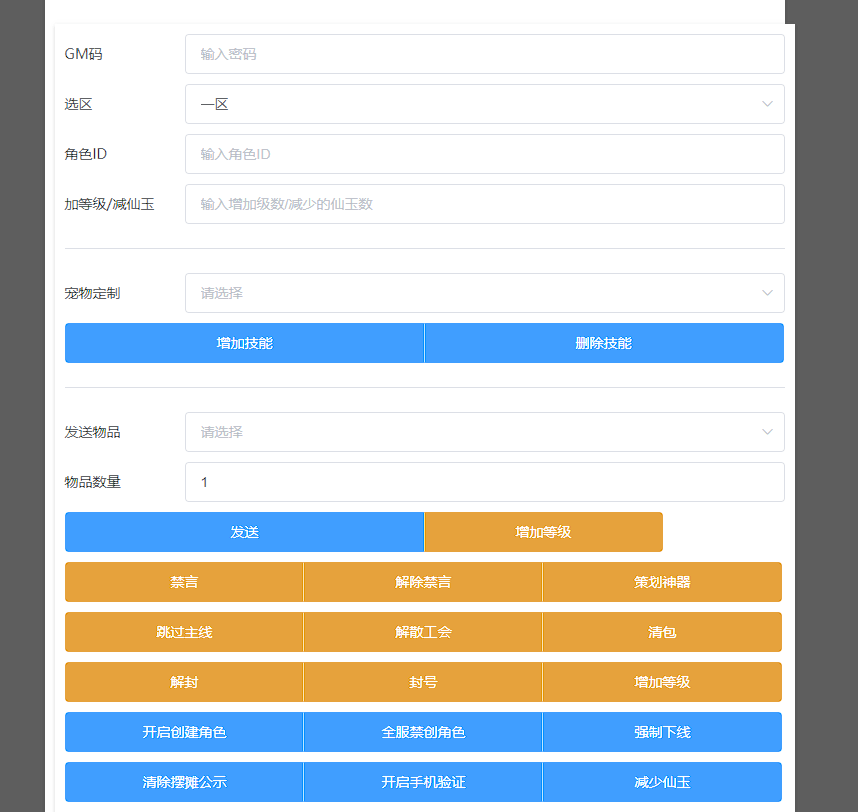Click the 策划神器 button
Image resolution: width=858 pixels, height=812 pixels.
point(662,582)
